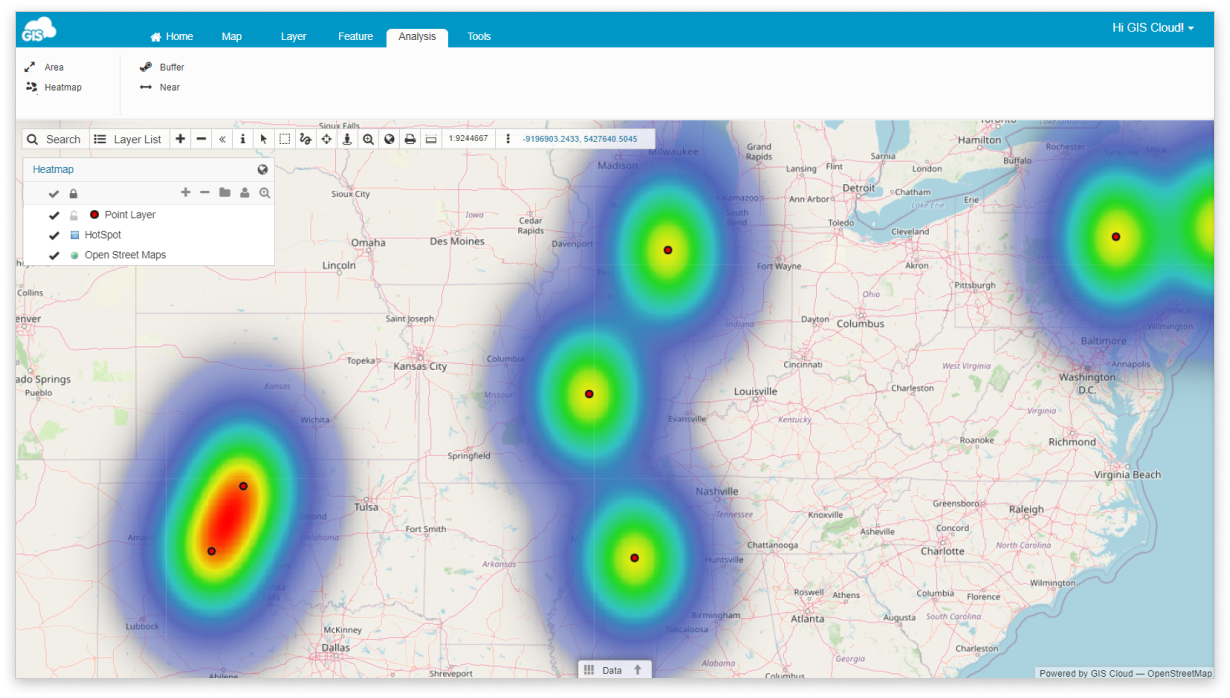Viewport: 1230px width, 698px height.
Task: Zoom in using the magnifier toolbar icon
Action: 368,139
